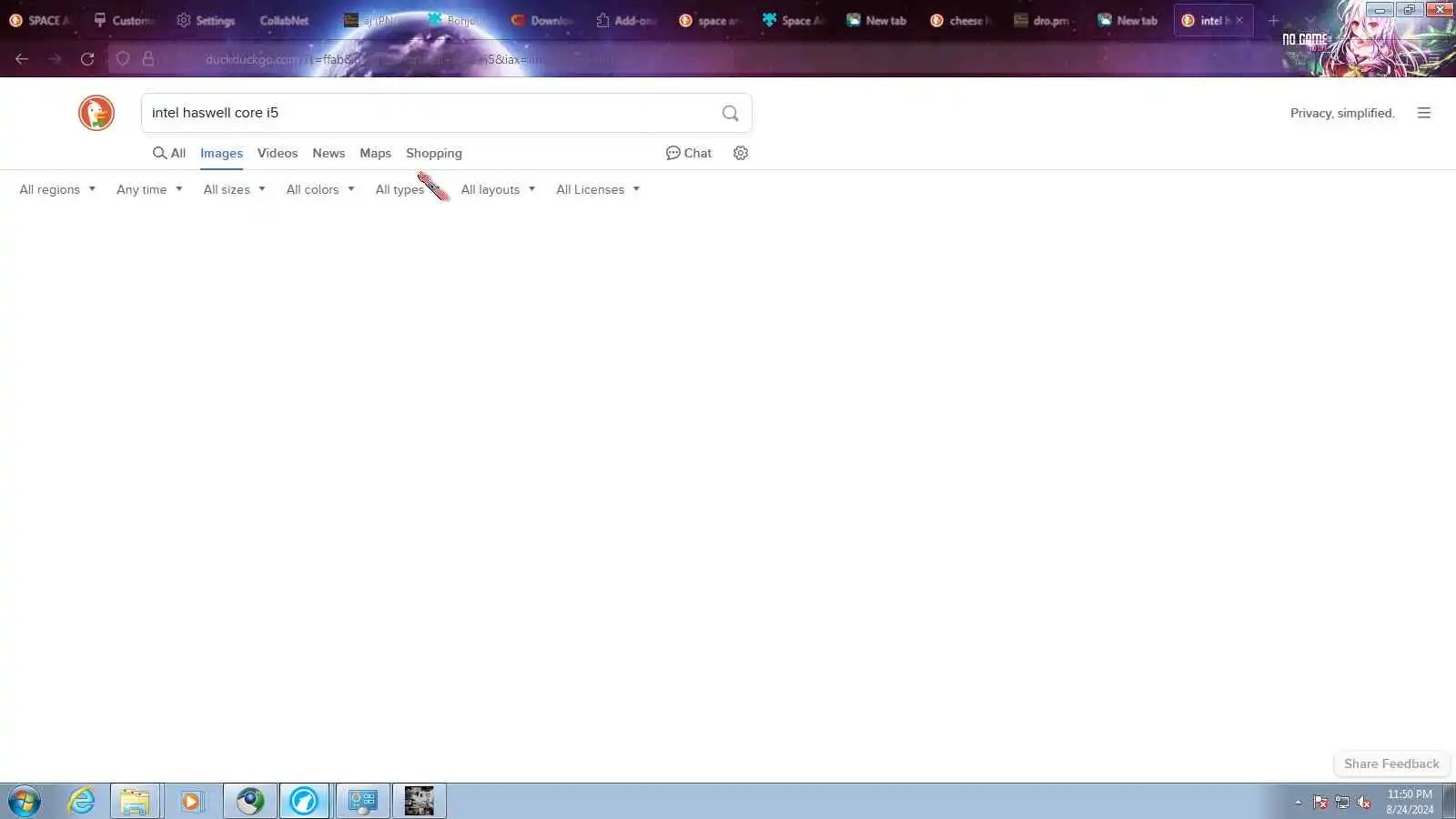Select the Images search tab
The image size is (1456, 819).
221,153
